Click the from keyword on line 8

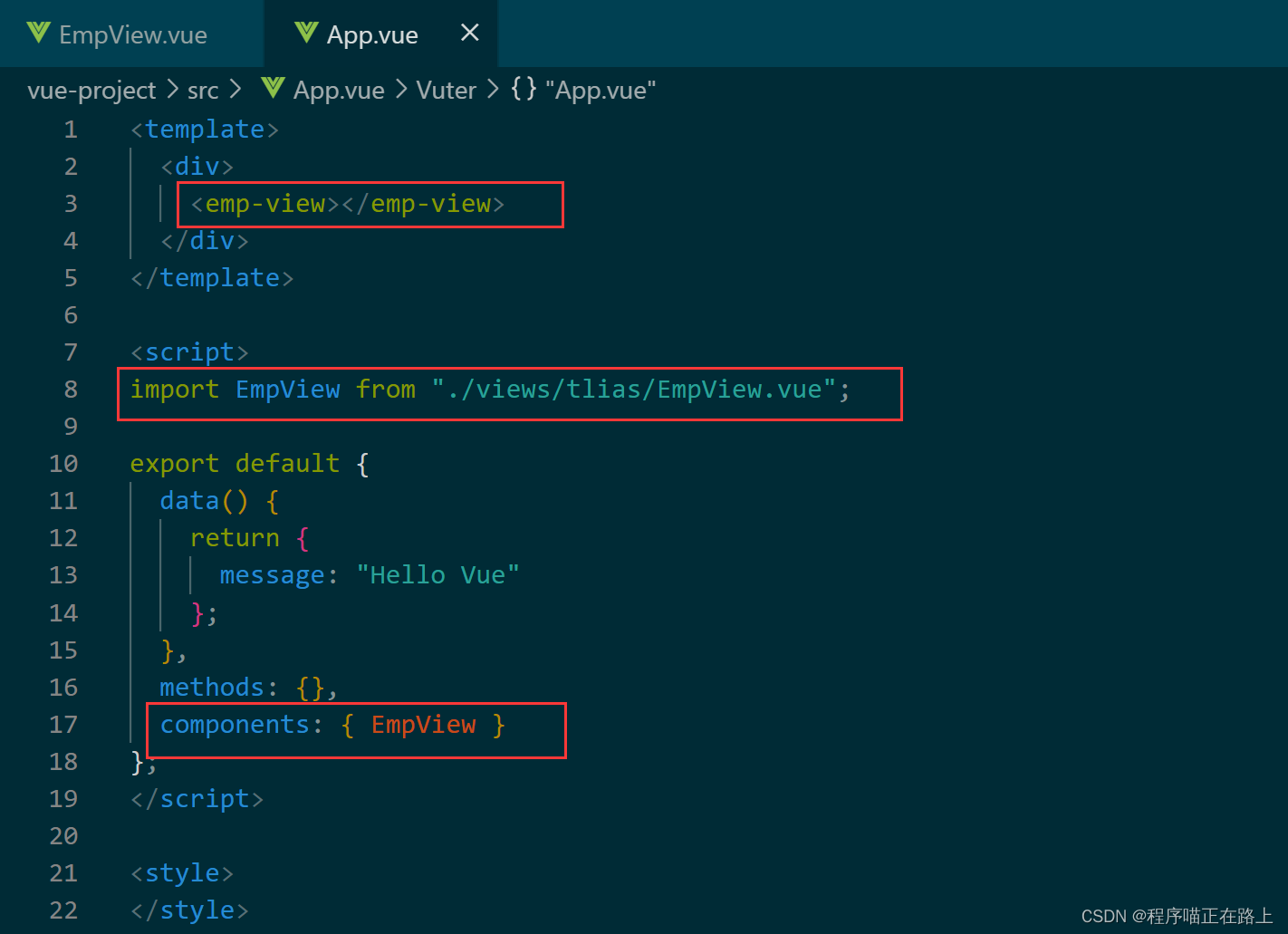(386, 390)
